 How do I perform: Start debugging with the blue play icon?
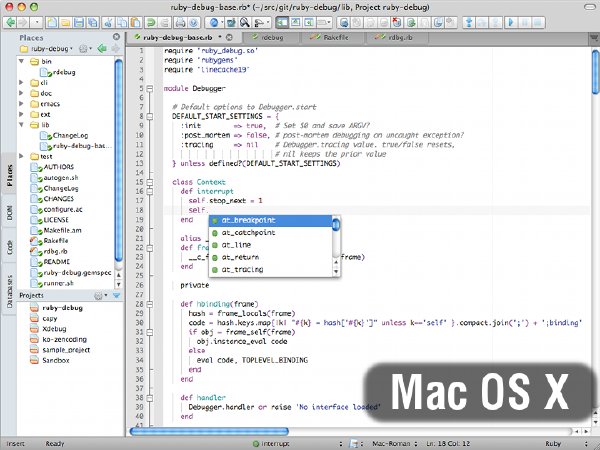[511, 22]
